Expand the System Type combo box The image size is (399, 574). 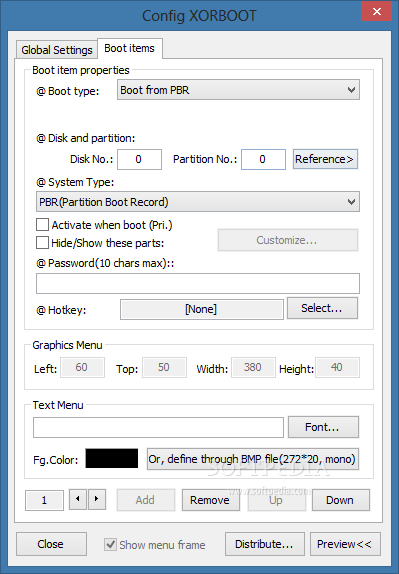pos(198,202)
